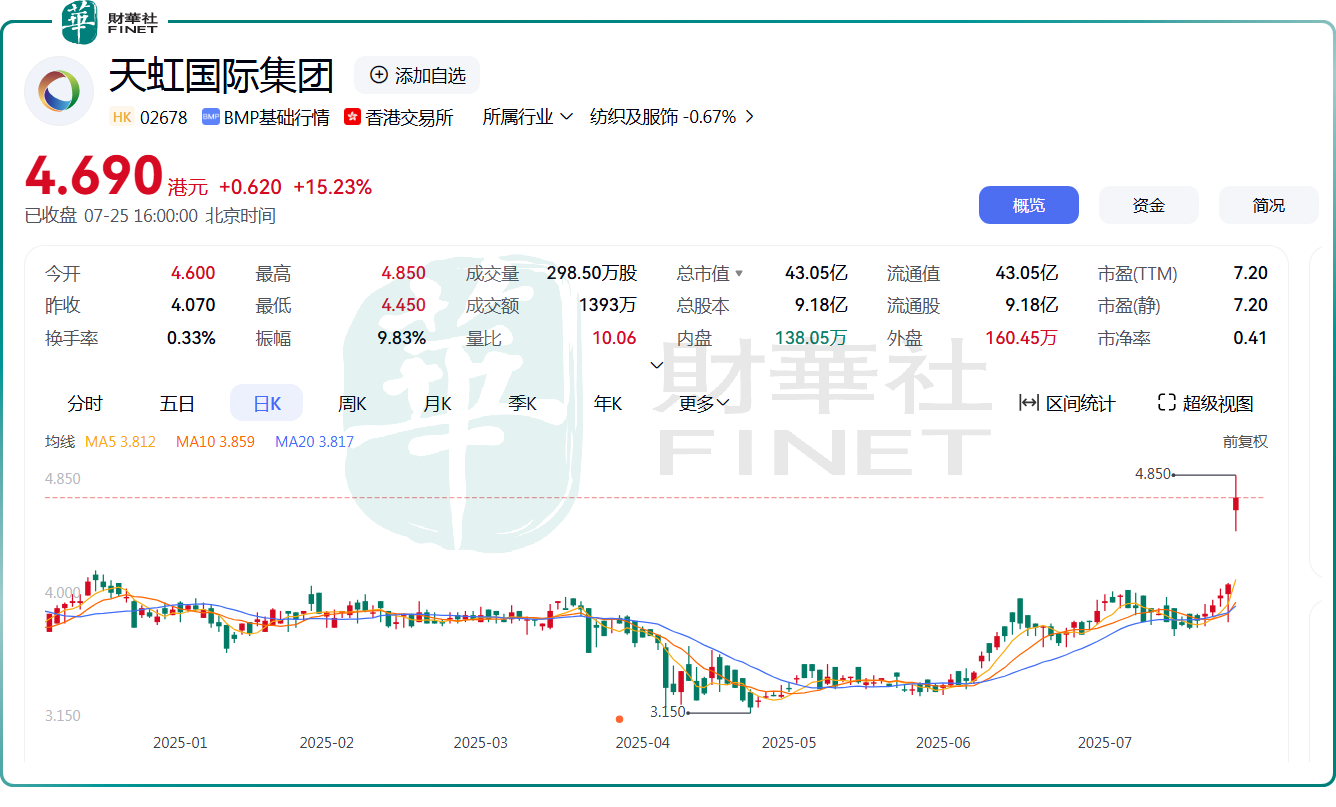The image size is (1336, 807).
Task: Select the 分时 chart tab
Action: pos(85,403)
